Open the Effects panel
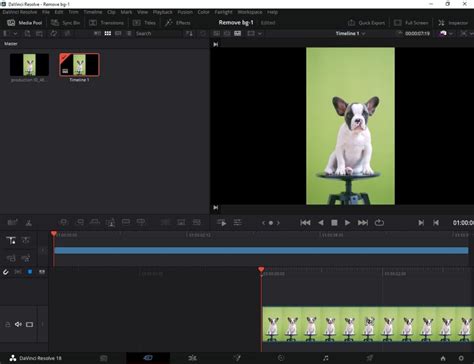 178,23
